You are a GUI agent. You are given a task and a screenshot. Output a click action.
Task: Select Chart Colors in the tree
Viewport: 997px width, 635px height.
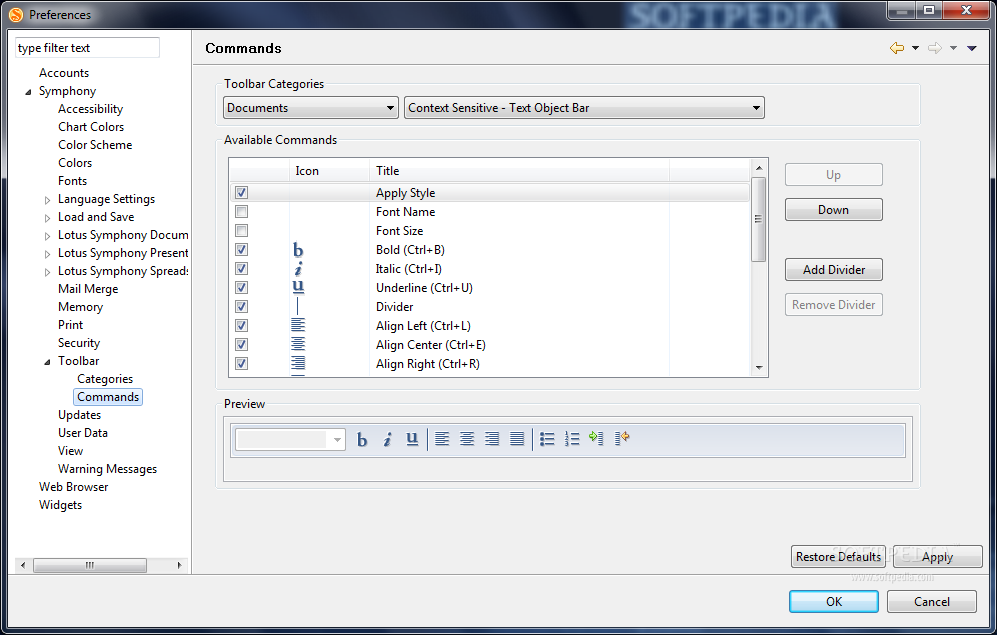(x=91, y=127)
